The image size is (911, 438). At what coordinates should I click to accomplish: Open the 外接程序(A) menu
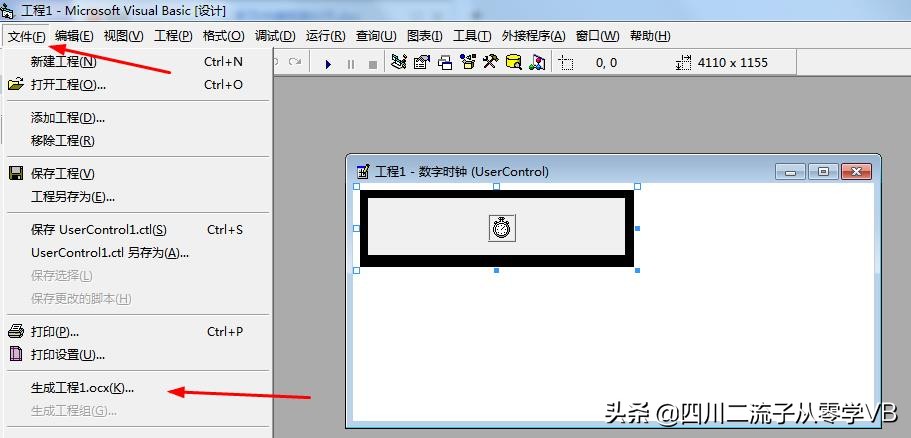click(x=533, y=36)
